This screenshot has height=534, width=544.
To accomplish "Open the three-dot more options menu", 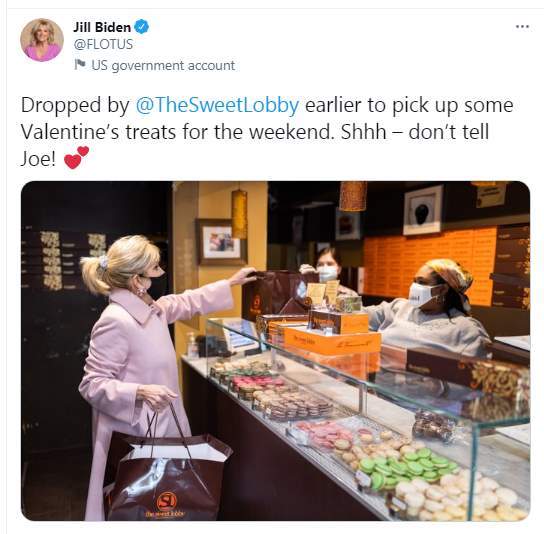I will pyautogui.click(x=522, y=27).
